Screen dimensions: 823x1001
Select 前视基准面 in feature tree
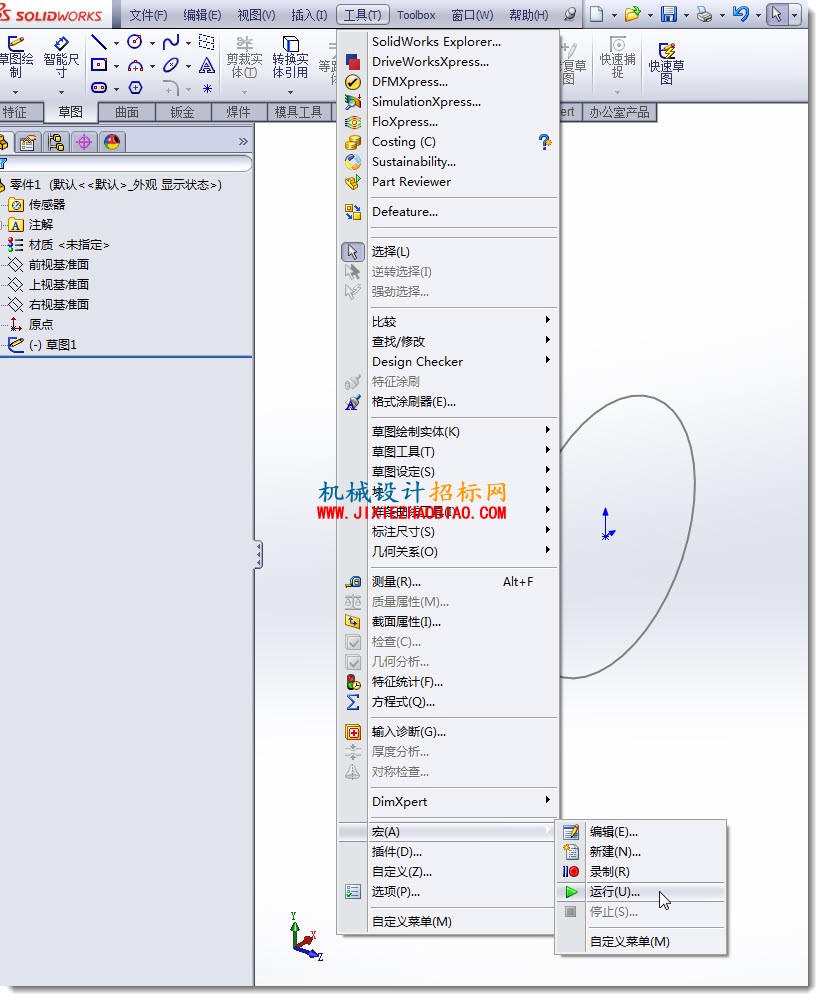(58, 264)
